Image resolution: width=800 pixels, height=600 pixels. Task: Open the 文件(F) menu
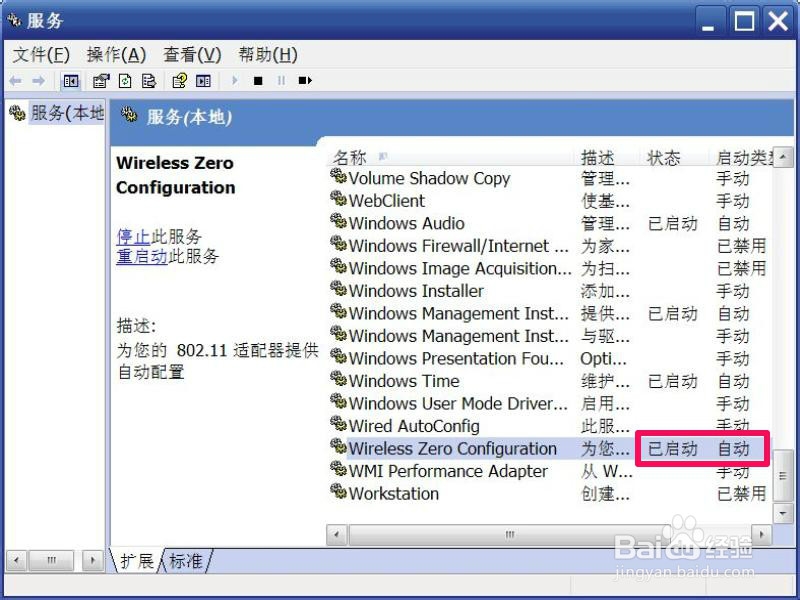[x=40, y=54]
